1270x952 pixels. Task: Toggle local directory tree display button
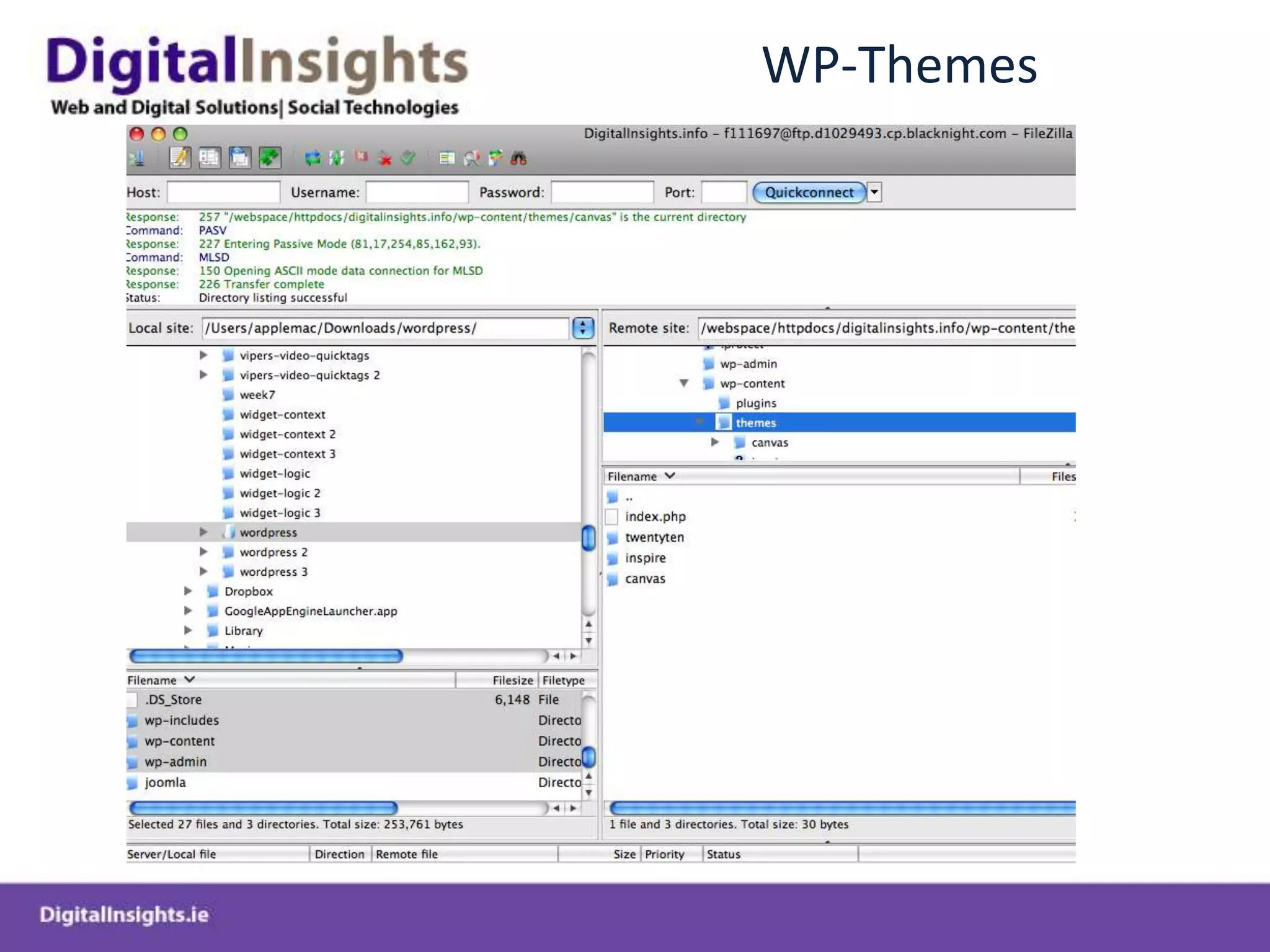click(210, 159)
